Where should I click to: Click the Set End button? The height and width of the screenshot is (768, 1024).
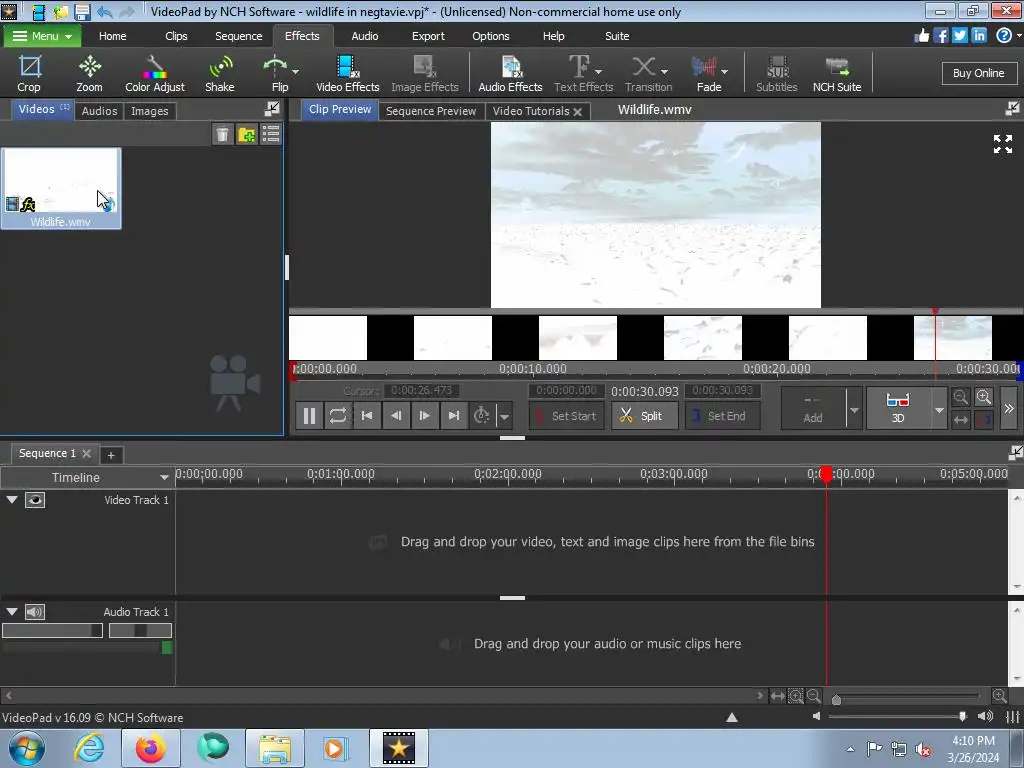(722, 416)
